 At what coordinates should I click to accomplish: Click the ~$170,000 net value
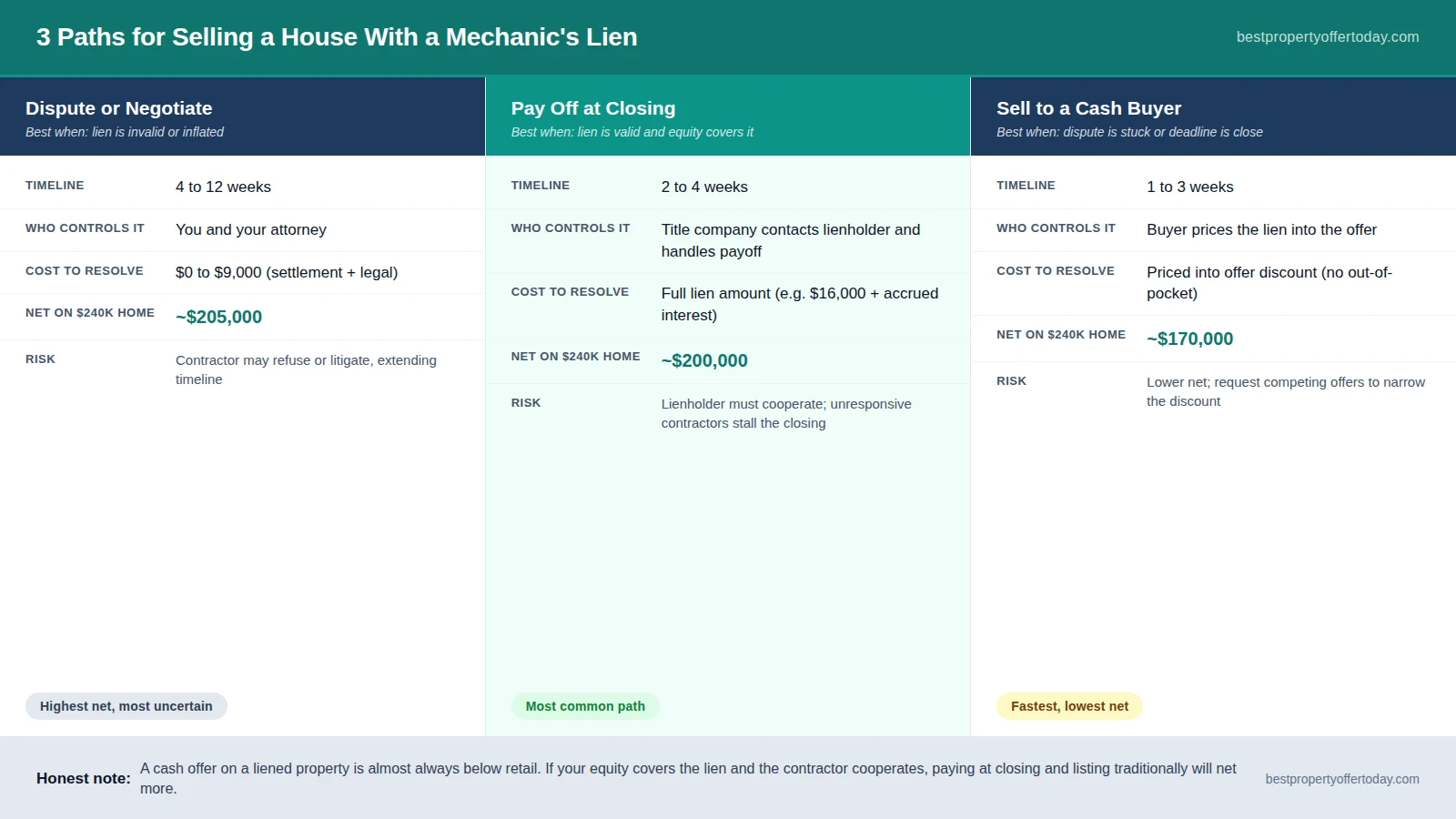point(1190,339)
